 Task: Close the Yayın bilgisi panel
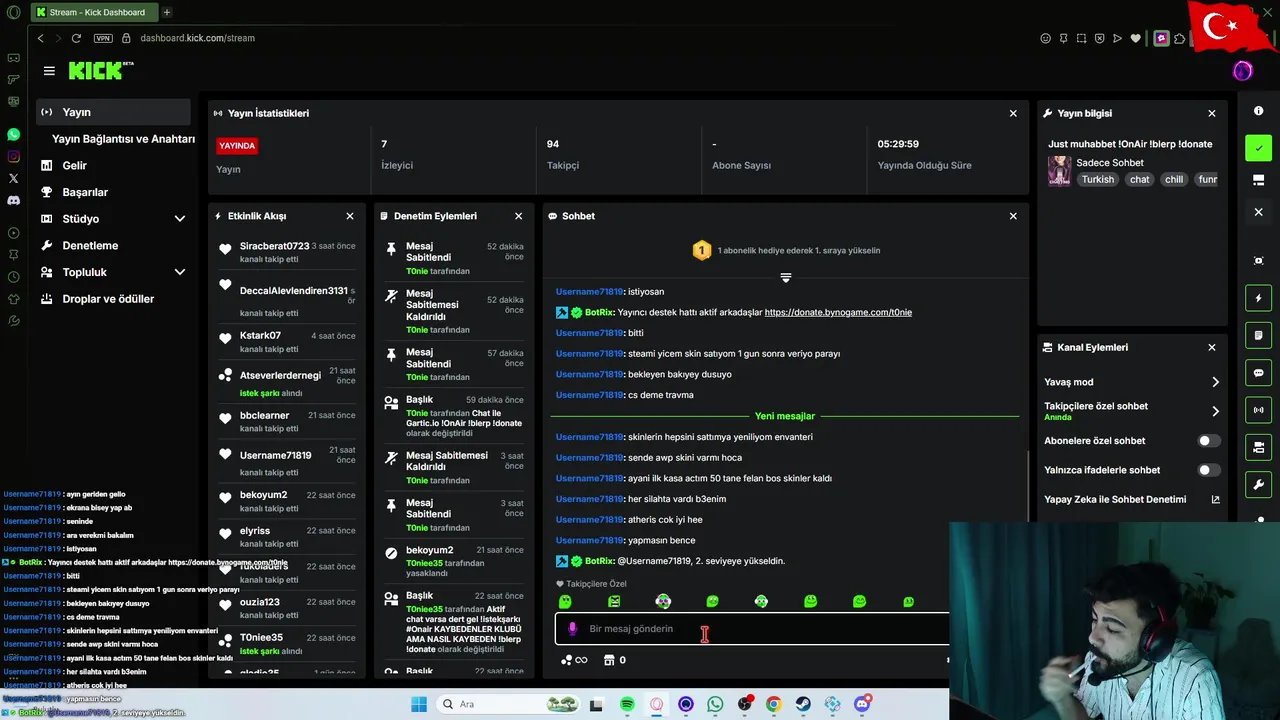pyautogui.click(x=1212, y=113)
